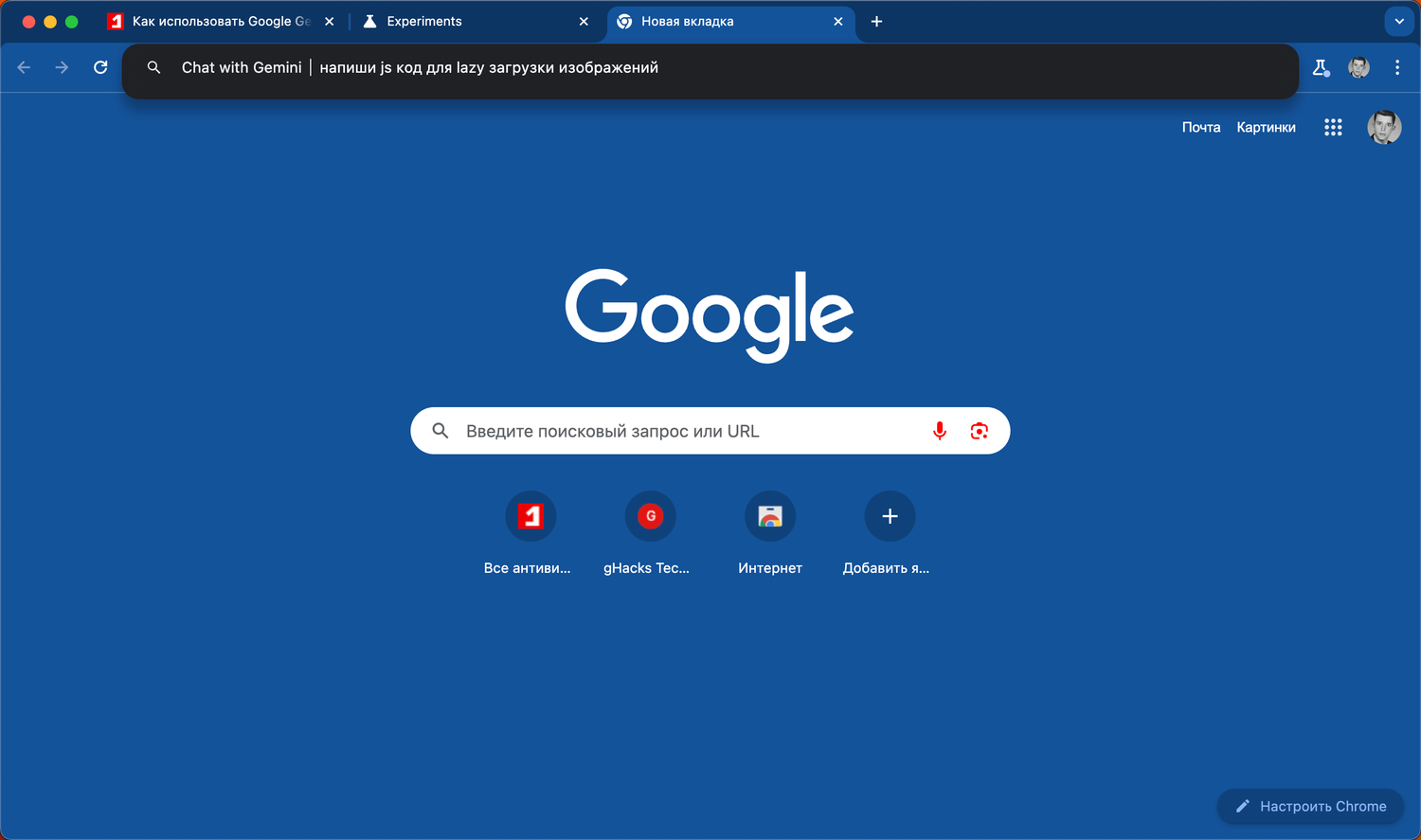Close the window with the red button
Image resolution: width=1421 pixels, height=840 pixels.
(28, 21)
